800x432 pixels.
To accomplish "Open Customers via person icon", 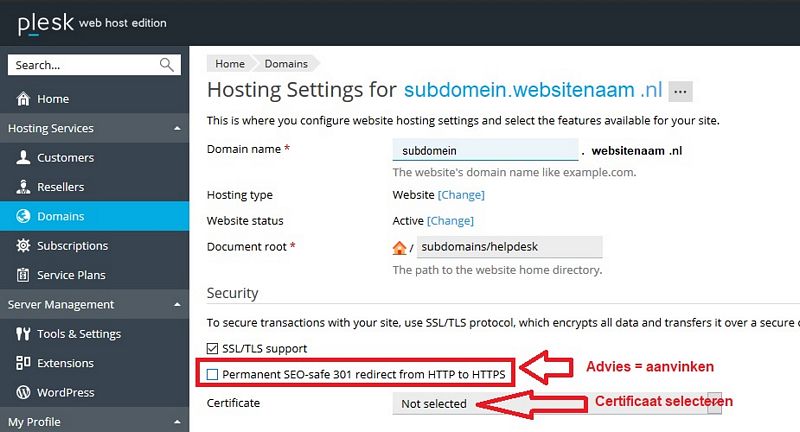I will pos(23,157).
